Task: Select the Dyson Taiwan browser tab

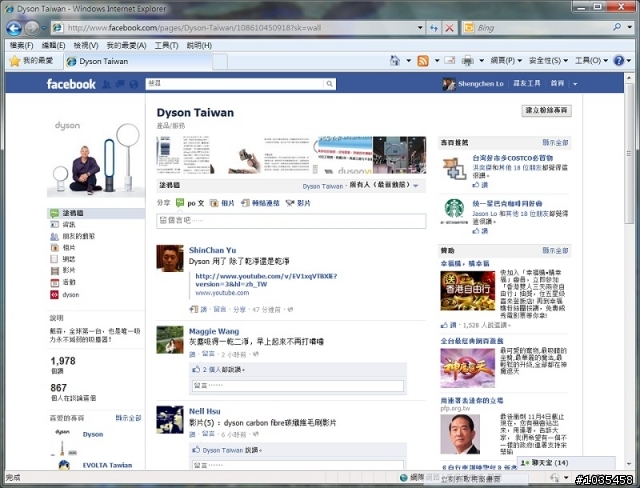Action: 138,61
